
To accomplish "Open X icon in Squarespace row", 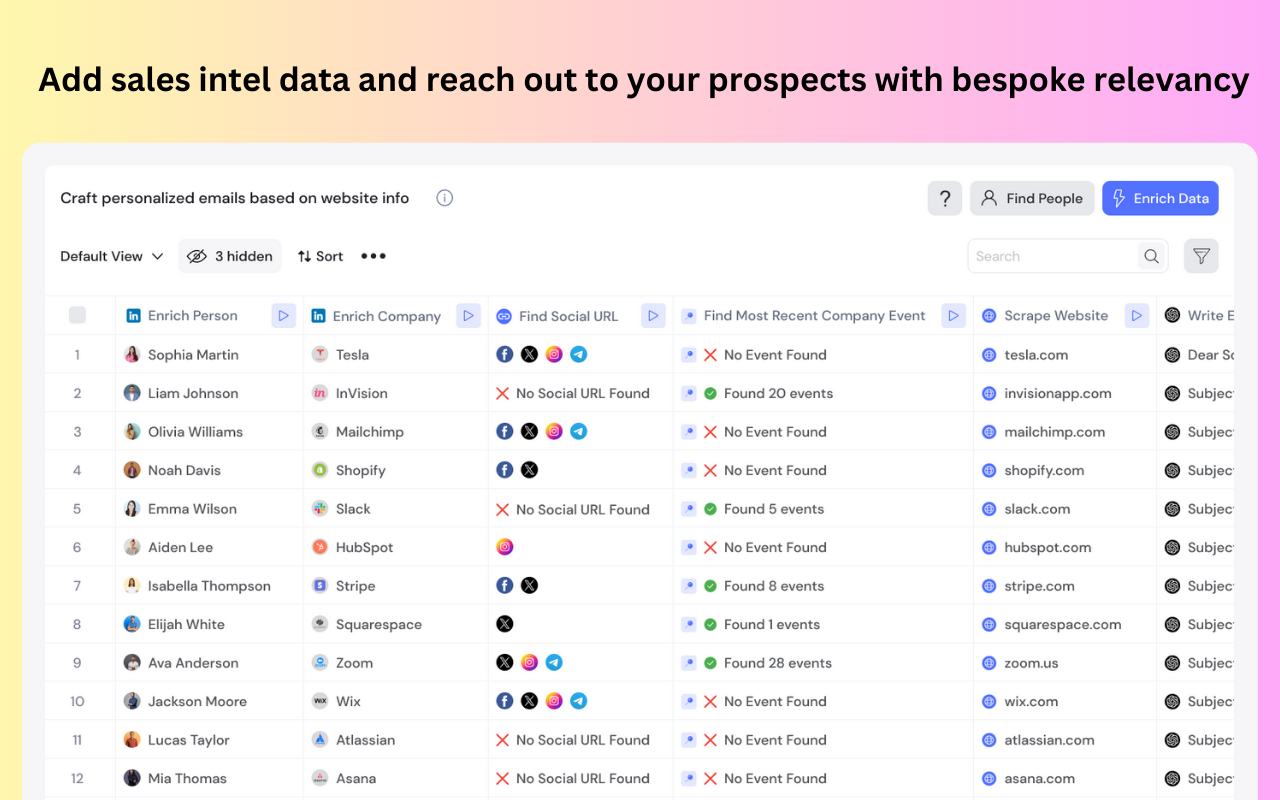I will 505,623.
